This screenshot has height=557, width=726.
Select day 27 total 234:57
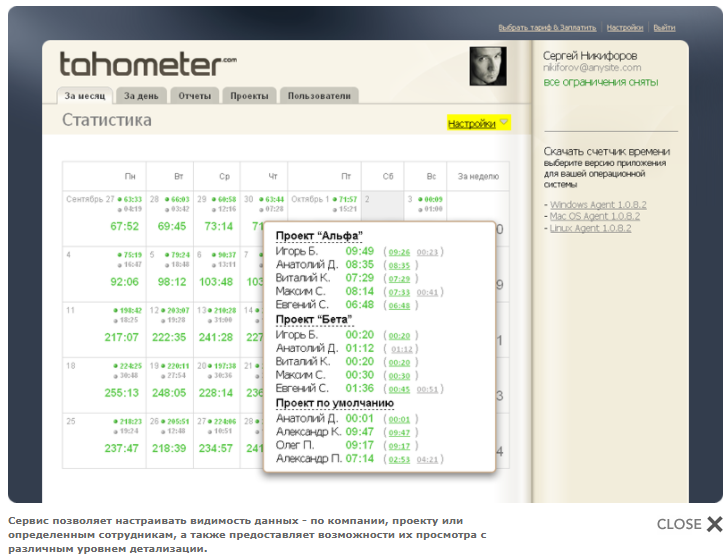click(216, 449)
